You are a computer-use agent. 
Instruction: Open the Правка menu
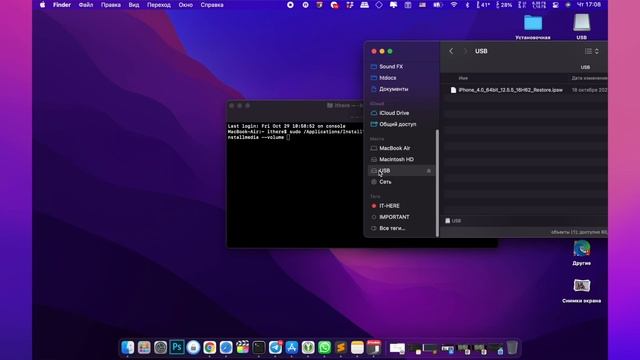[111, 5]
